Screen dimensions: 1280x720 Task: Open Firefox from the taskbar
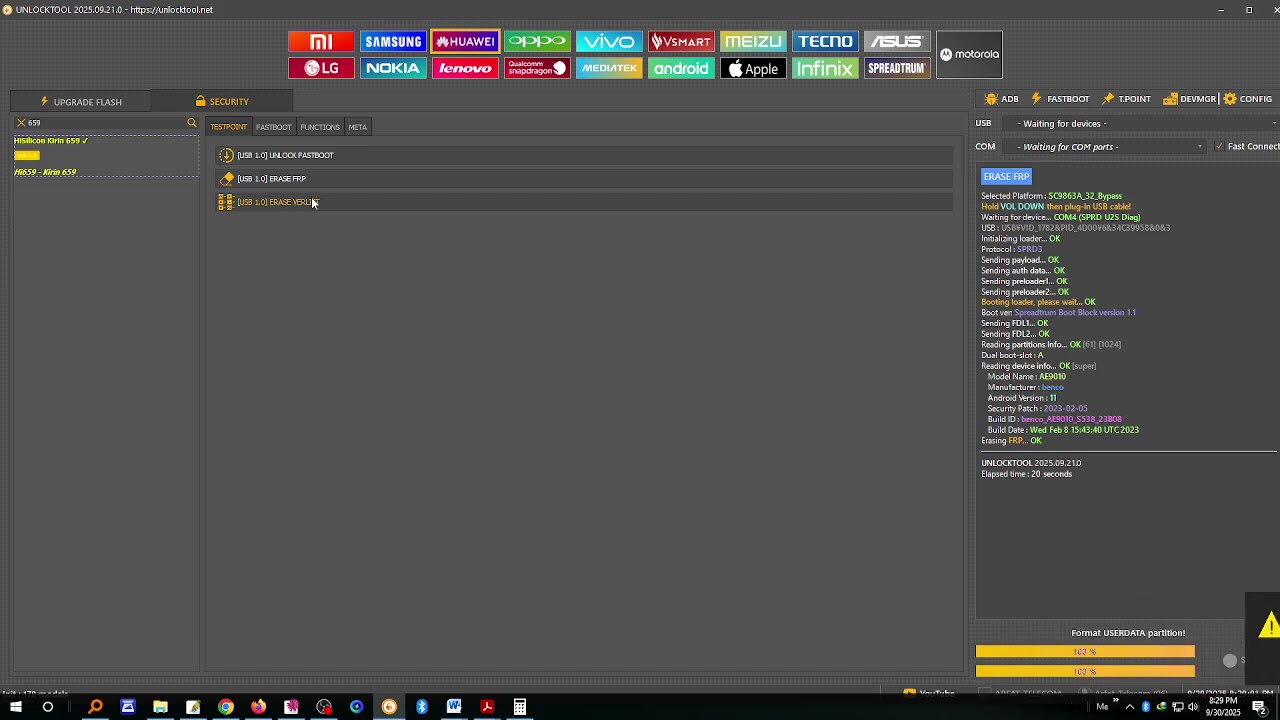click(x=258, y=707)
